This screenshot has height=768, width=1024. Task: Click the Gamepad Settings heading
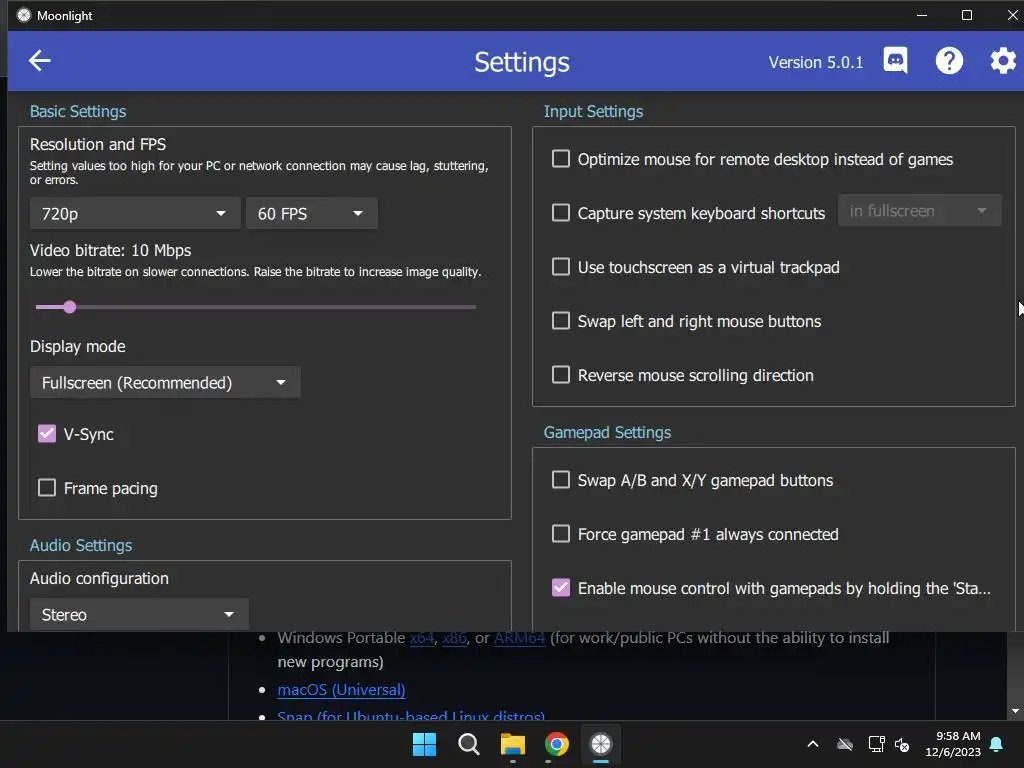607,432
